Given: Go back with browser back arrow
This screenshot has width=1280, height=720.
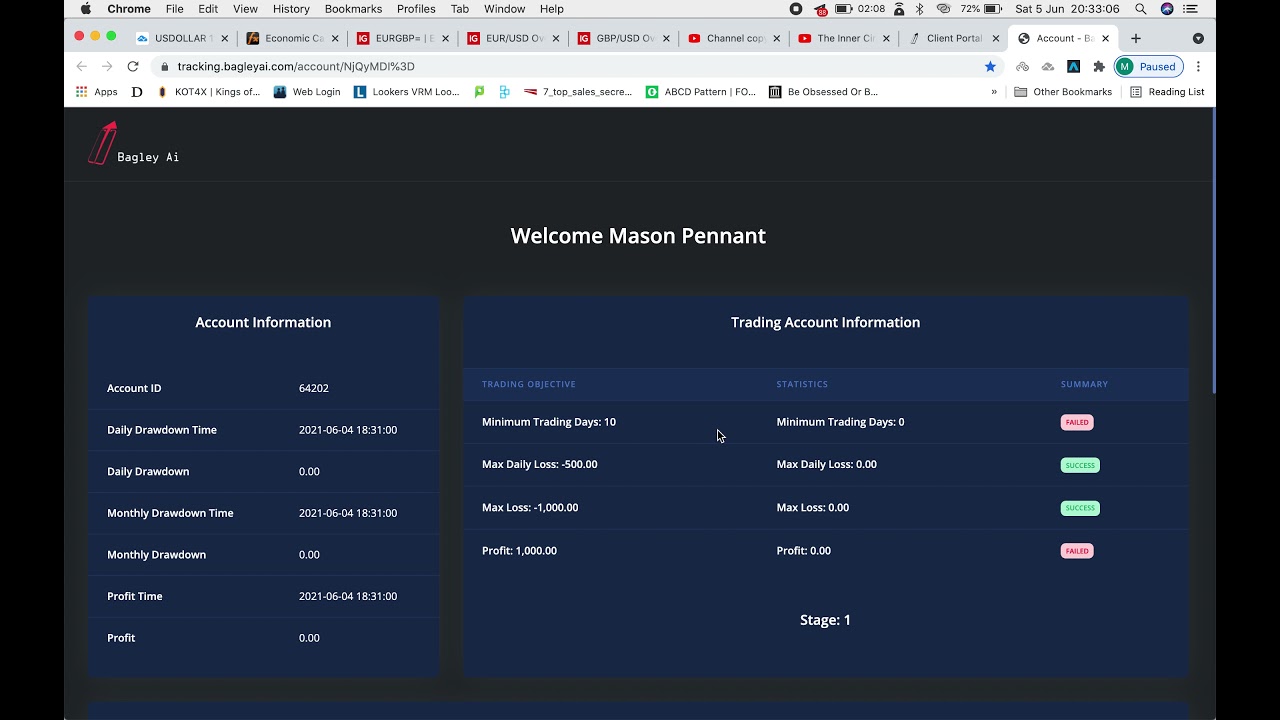Looking at the screenshot, I should (82, 66).
